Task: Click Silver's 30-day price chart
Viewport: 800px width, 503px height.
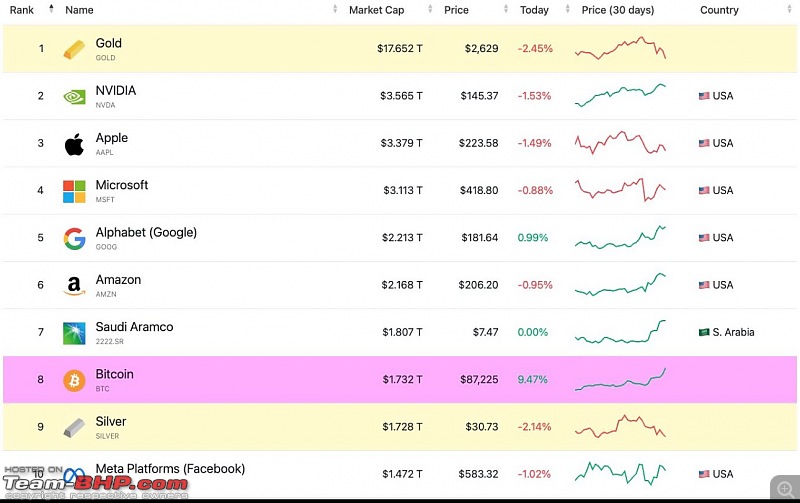Action: pyautogui.click(x=620, y=426)
